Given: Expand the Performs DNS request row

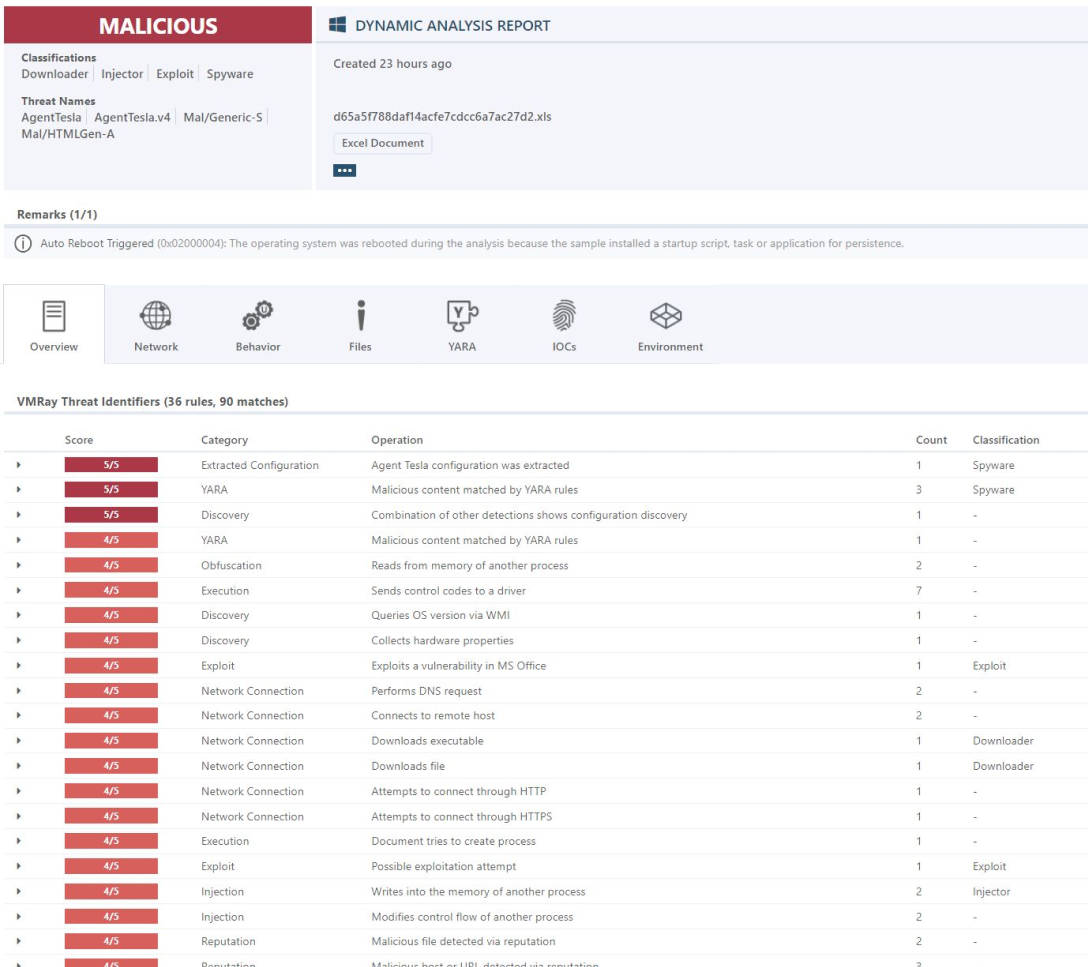Looking at the screenshot, I should 19,691.
